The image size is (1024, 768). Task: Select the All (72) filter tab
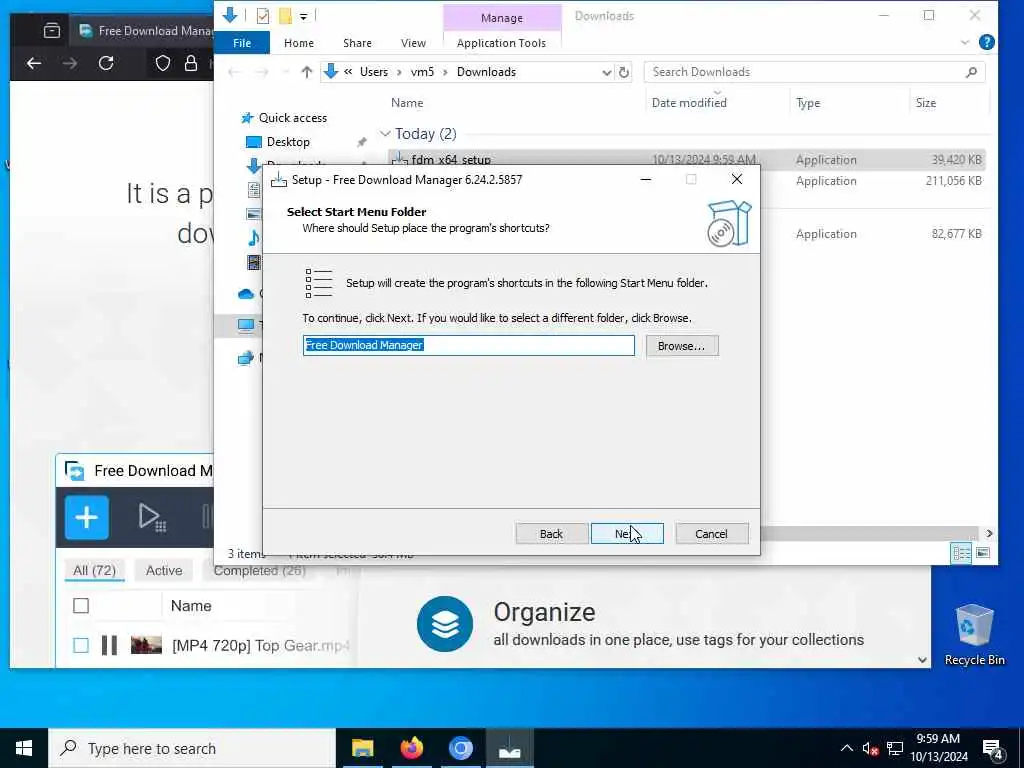(94, 571)
